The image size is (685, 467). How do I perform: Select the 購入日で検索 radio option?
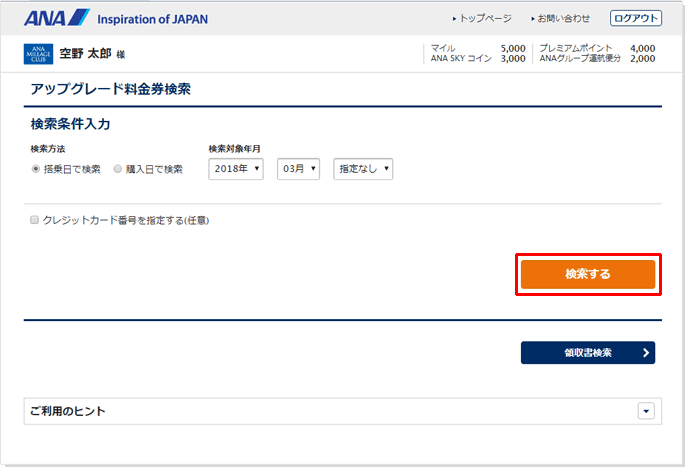118,169
